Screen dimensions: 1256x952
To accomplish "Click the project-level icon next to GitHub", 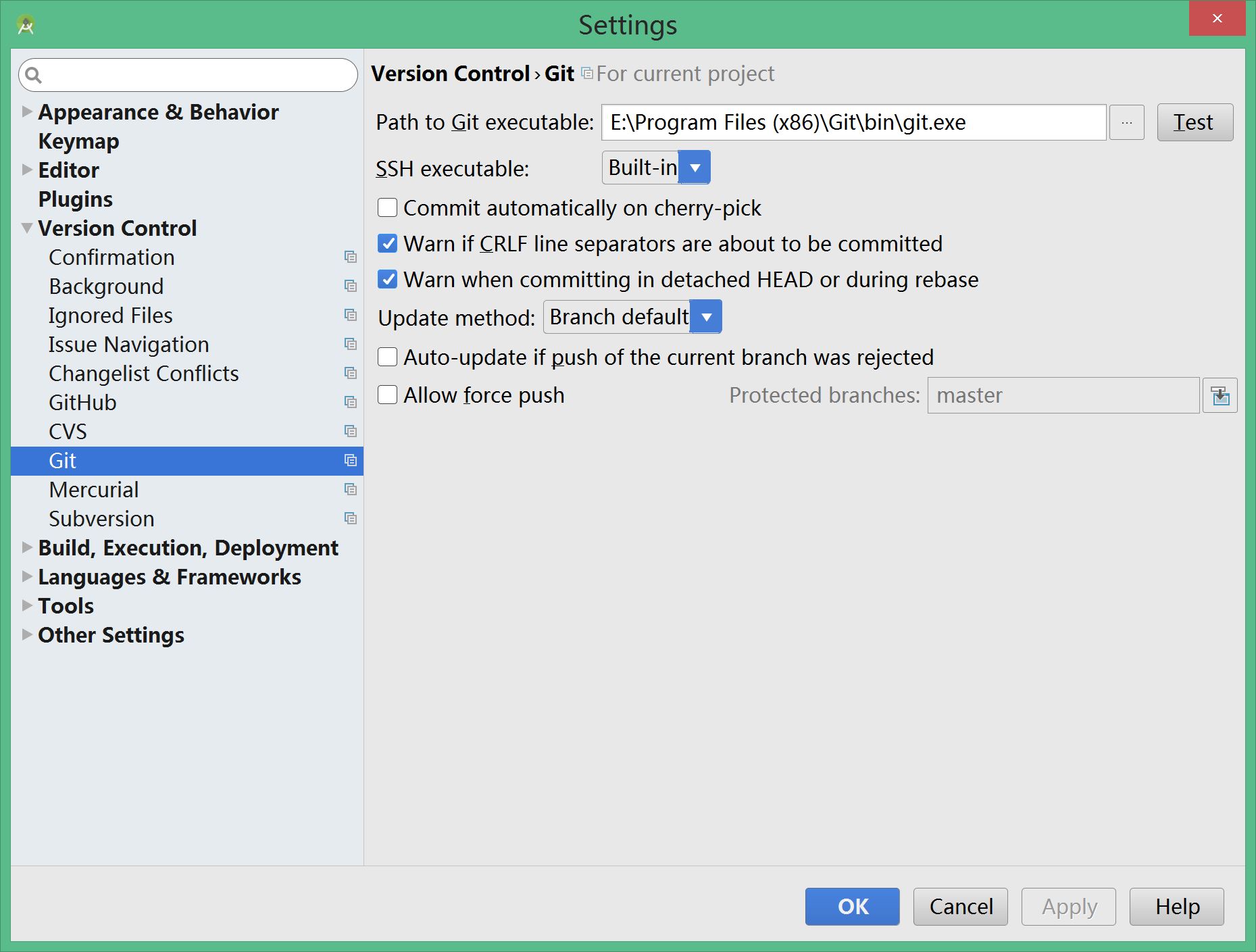I will (350, 402).
